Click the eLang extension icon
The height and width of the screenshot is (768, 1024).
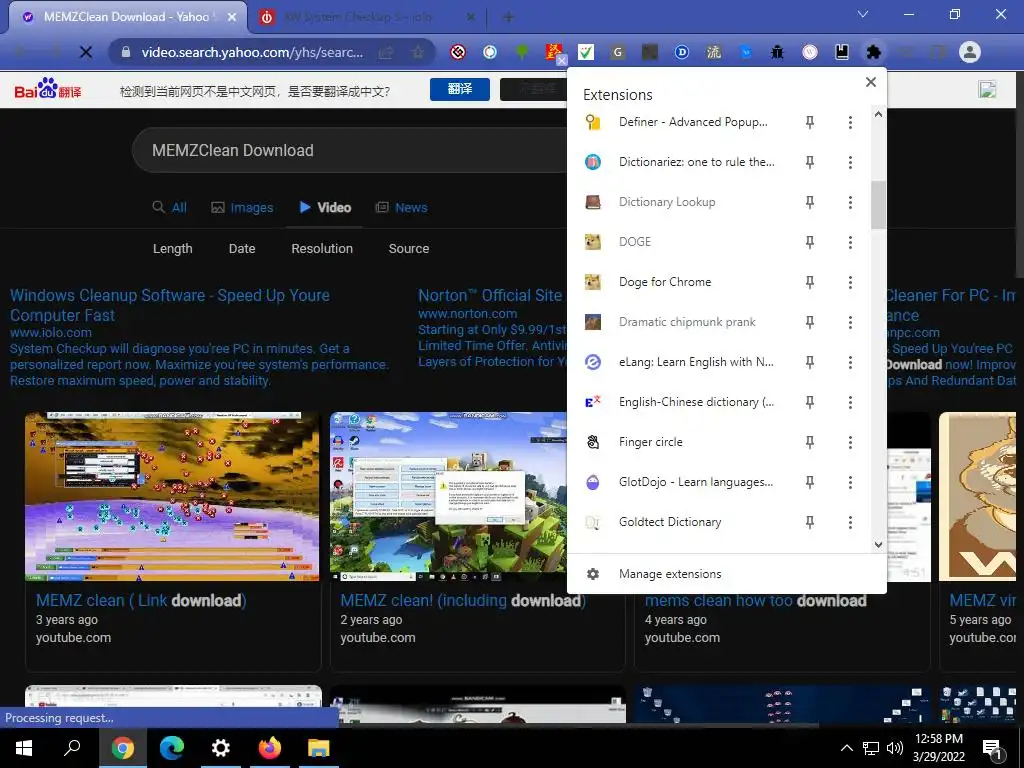click(593, 362)
